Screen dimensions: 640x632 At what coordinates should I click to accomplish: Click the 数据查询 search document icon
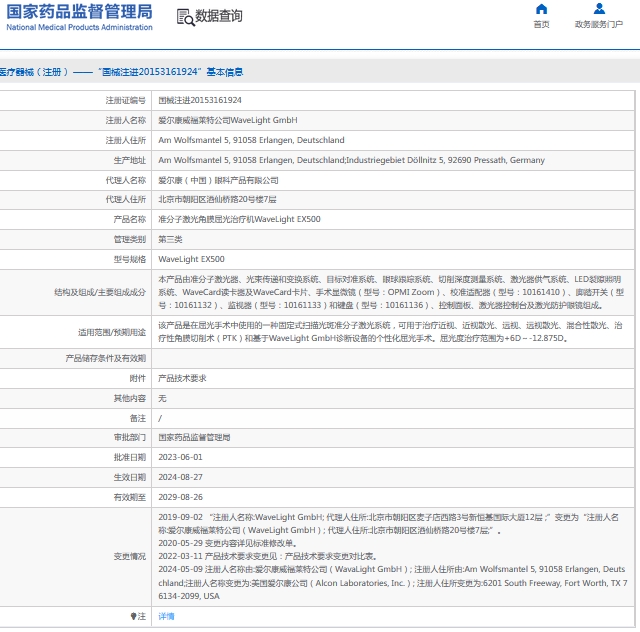coord(185,16)
